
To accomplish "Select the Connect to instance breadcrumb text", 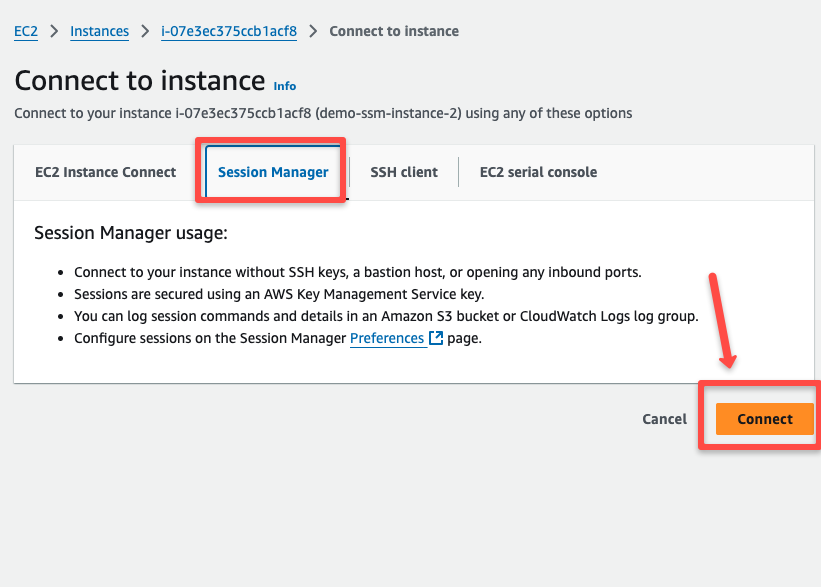I will [394, 31].
